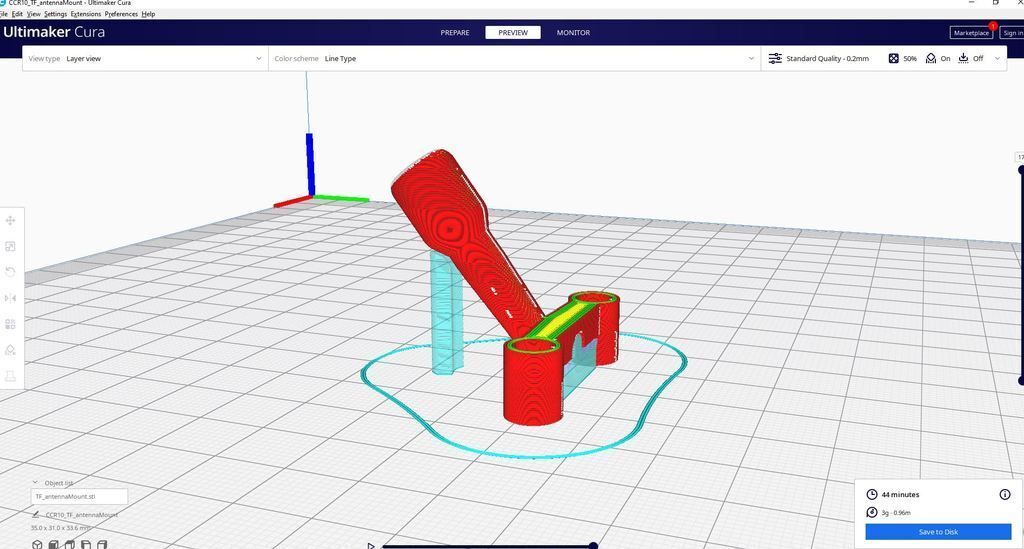Image resolution: width=1024 pixels, height=549 pixels.
Task: Select TF_antennaMount.stl in object list
Action: (79, 497)
